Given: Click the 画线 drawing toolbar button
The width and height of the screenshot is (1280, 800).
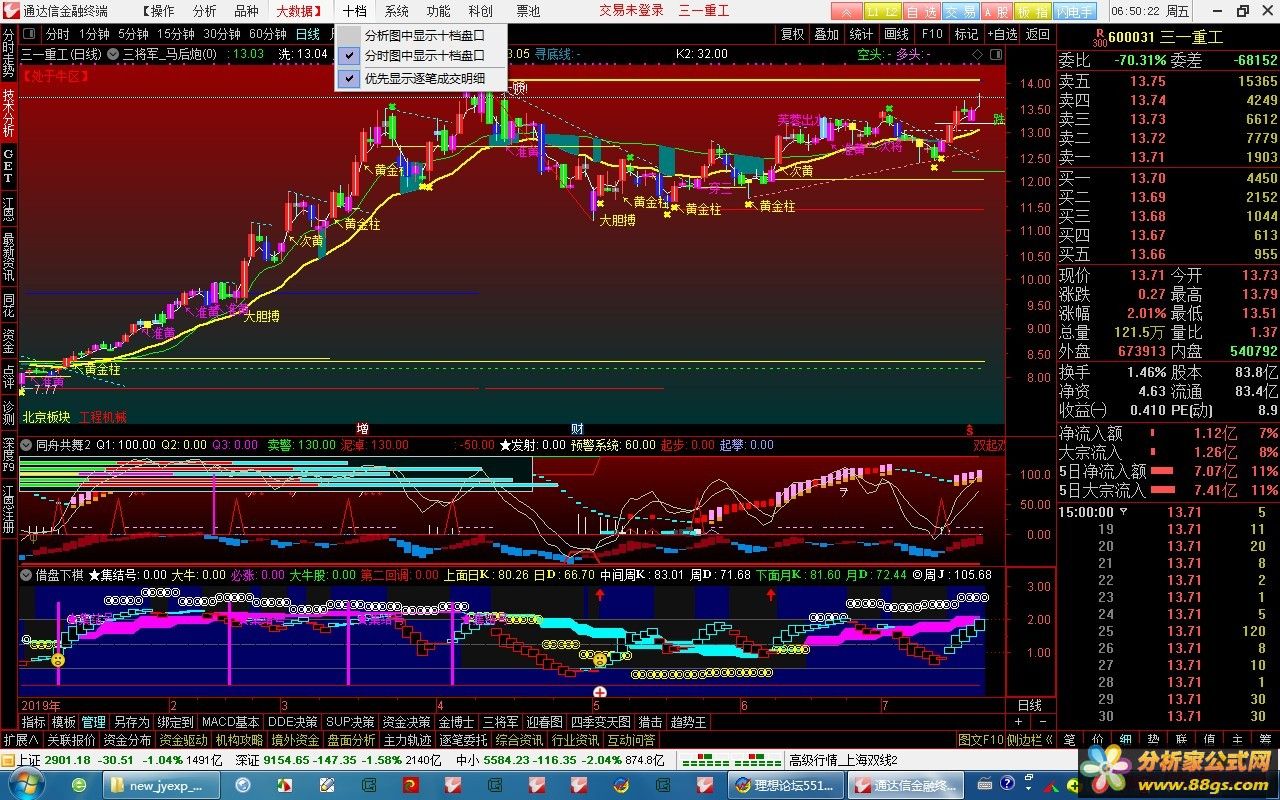Looking at the screenshot, I should 896,34.
